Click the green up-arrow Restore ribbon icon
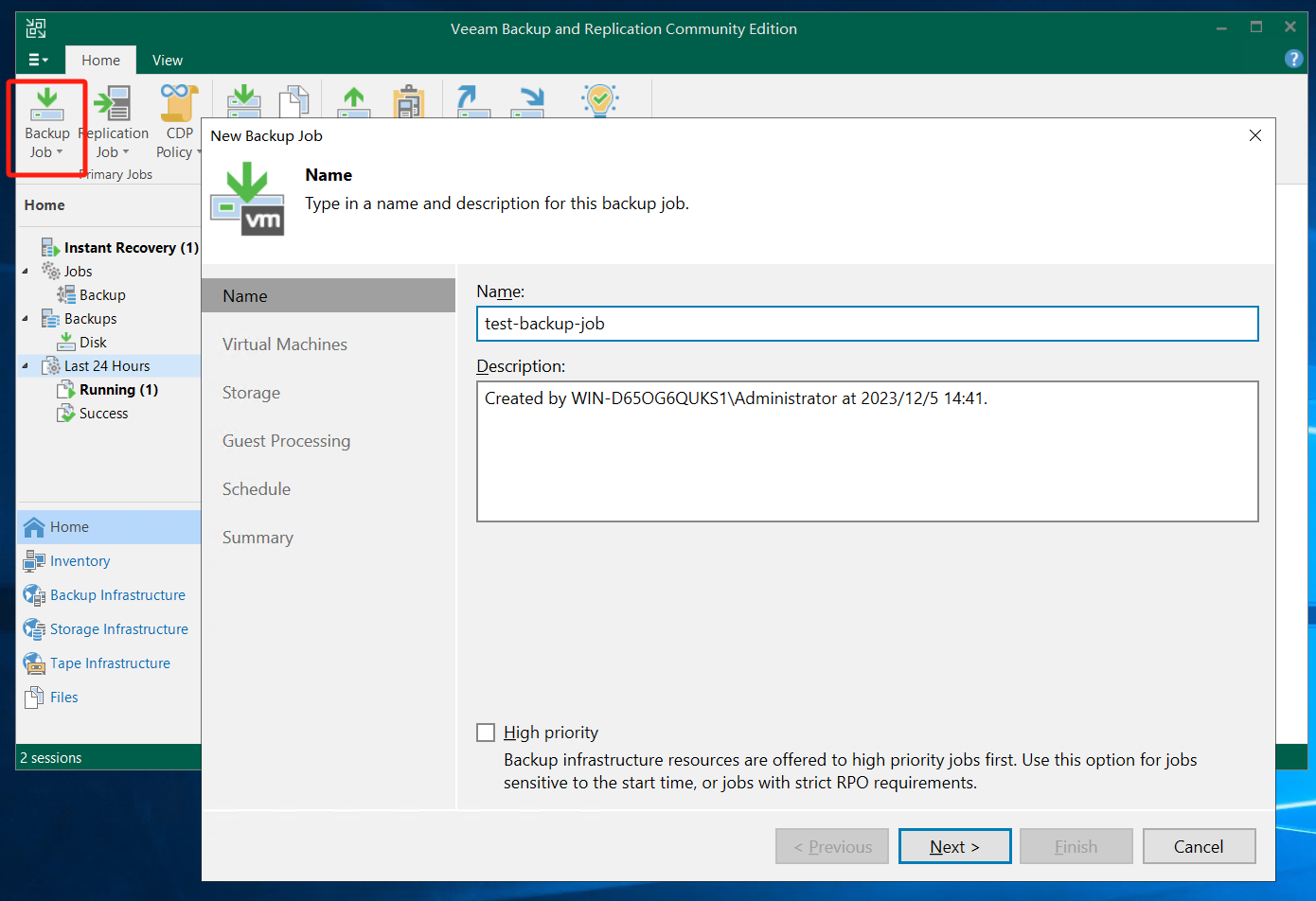This screenshot has height=901, width=1316. pos(353,100)
